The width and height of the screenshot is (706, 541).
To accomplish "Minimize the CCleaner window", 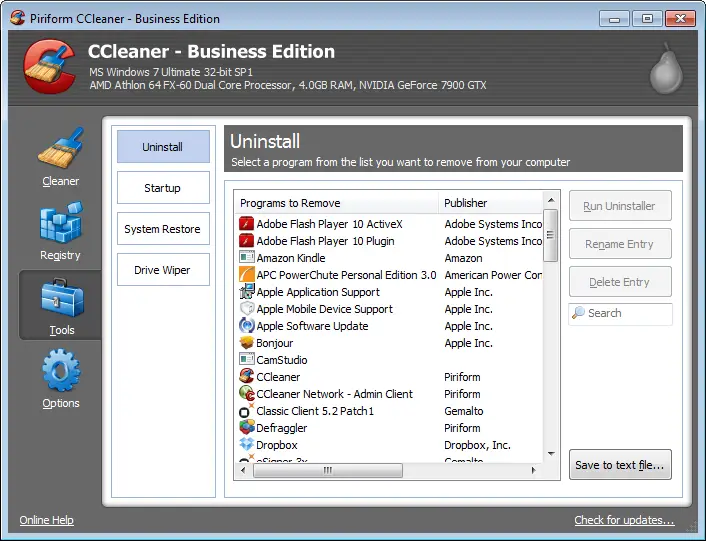I will [614, 19].
